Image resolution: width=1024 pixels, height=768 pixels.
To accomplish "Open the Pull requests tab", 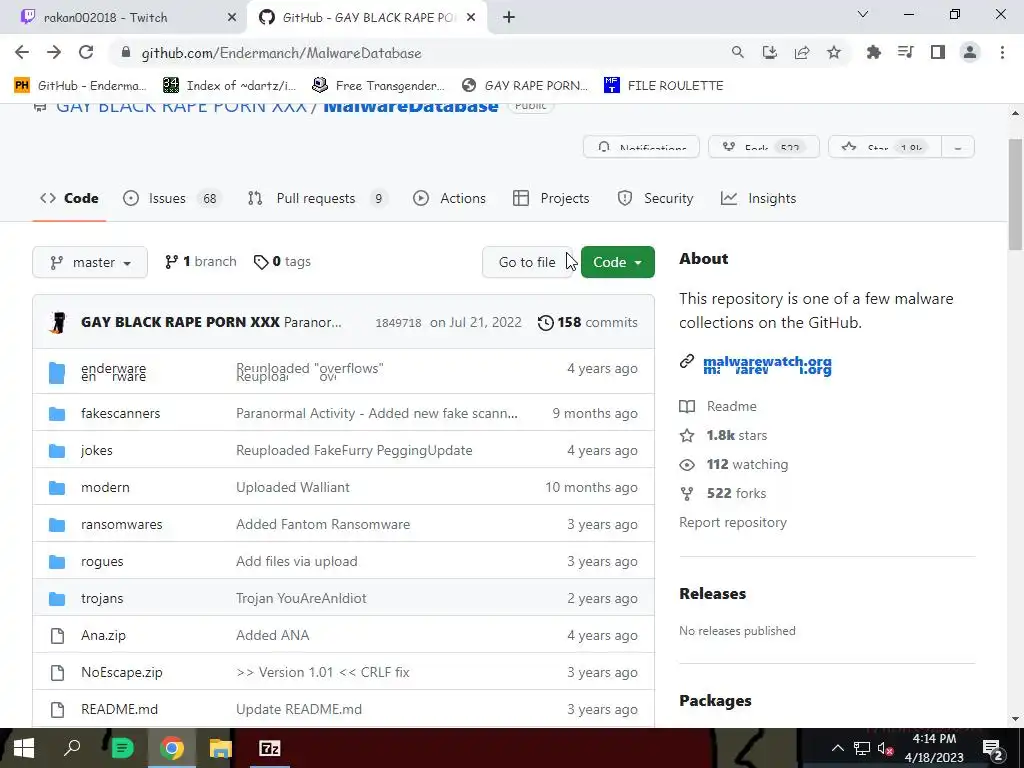I will [317, 199].
